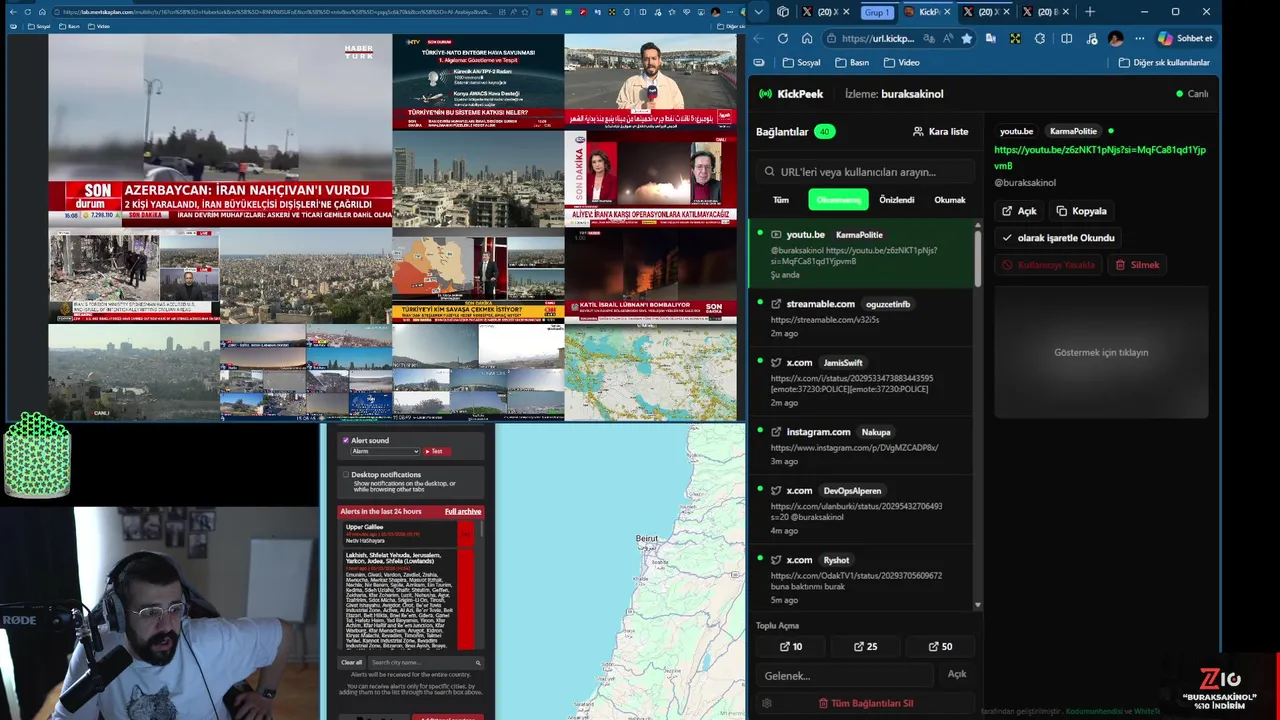
Task: Open browser settings three-dots menu
Action: [1139, 38]
